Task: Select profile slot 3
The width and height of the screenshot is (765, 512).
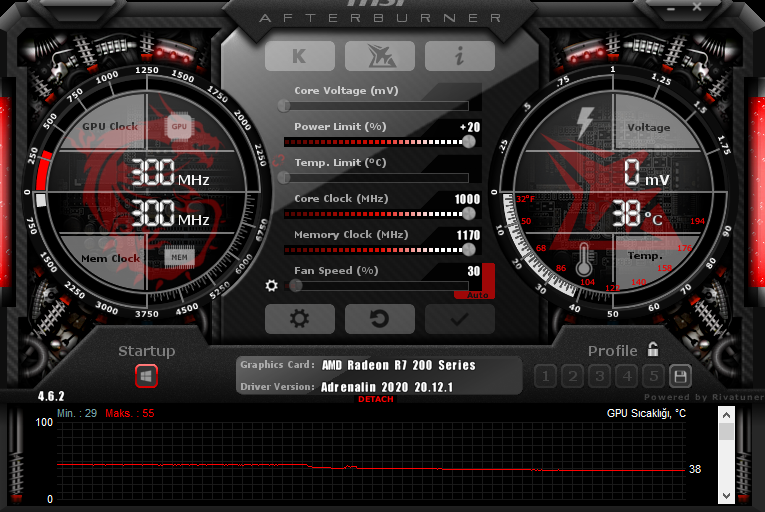Action: 600,376
